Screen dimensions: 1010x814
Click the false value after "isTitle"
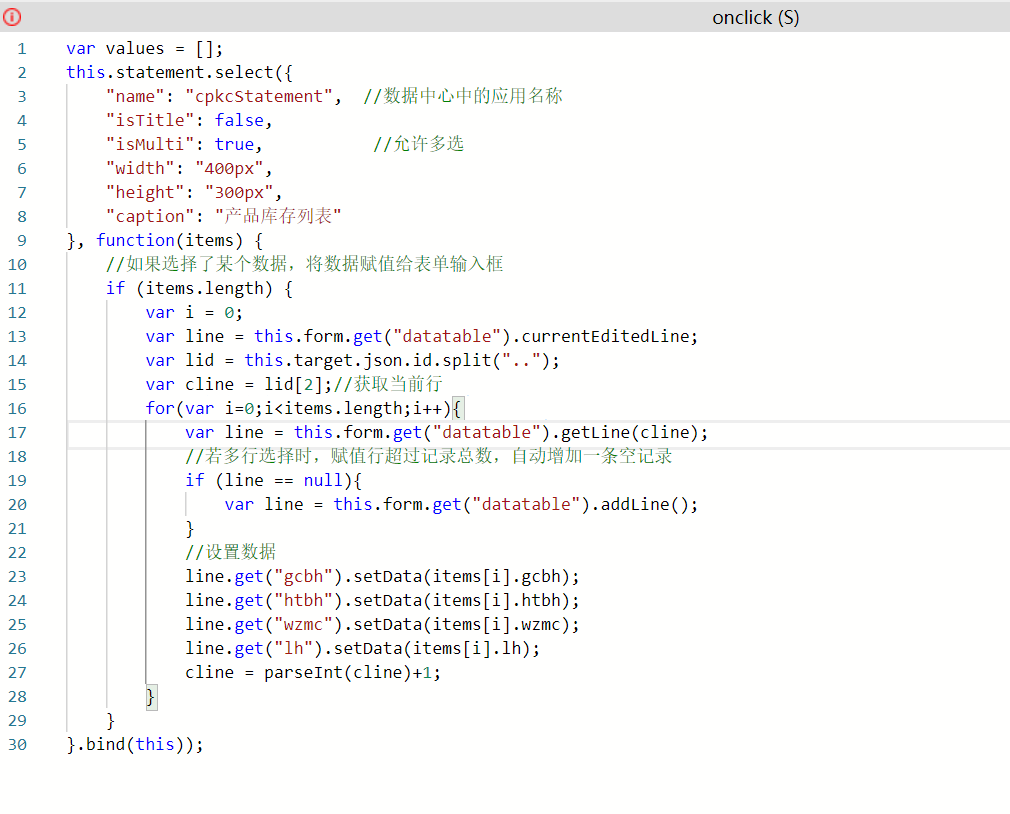coord(239,120)
